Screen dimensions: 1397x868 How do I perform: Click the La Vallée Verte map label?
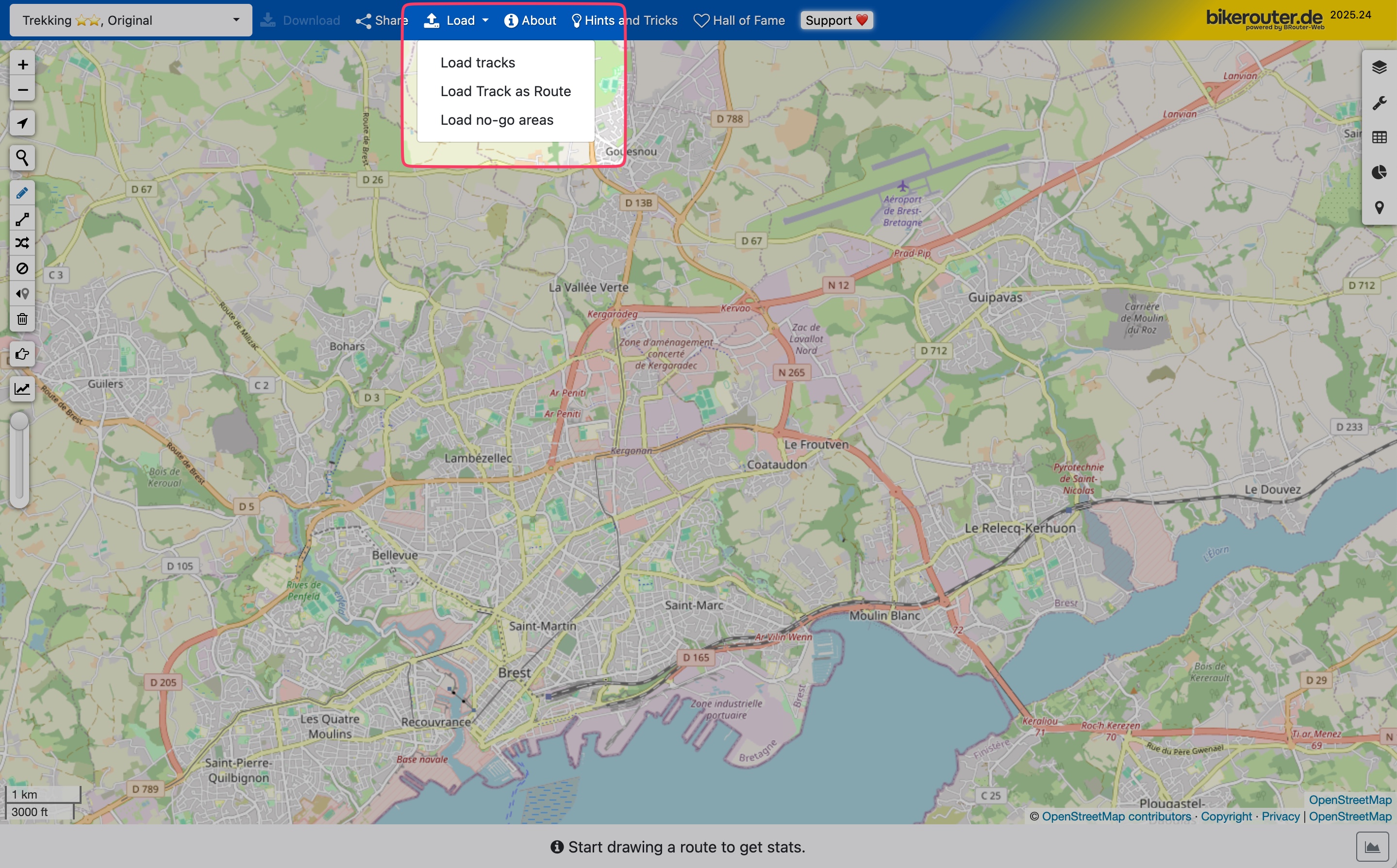click(588, 287)
